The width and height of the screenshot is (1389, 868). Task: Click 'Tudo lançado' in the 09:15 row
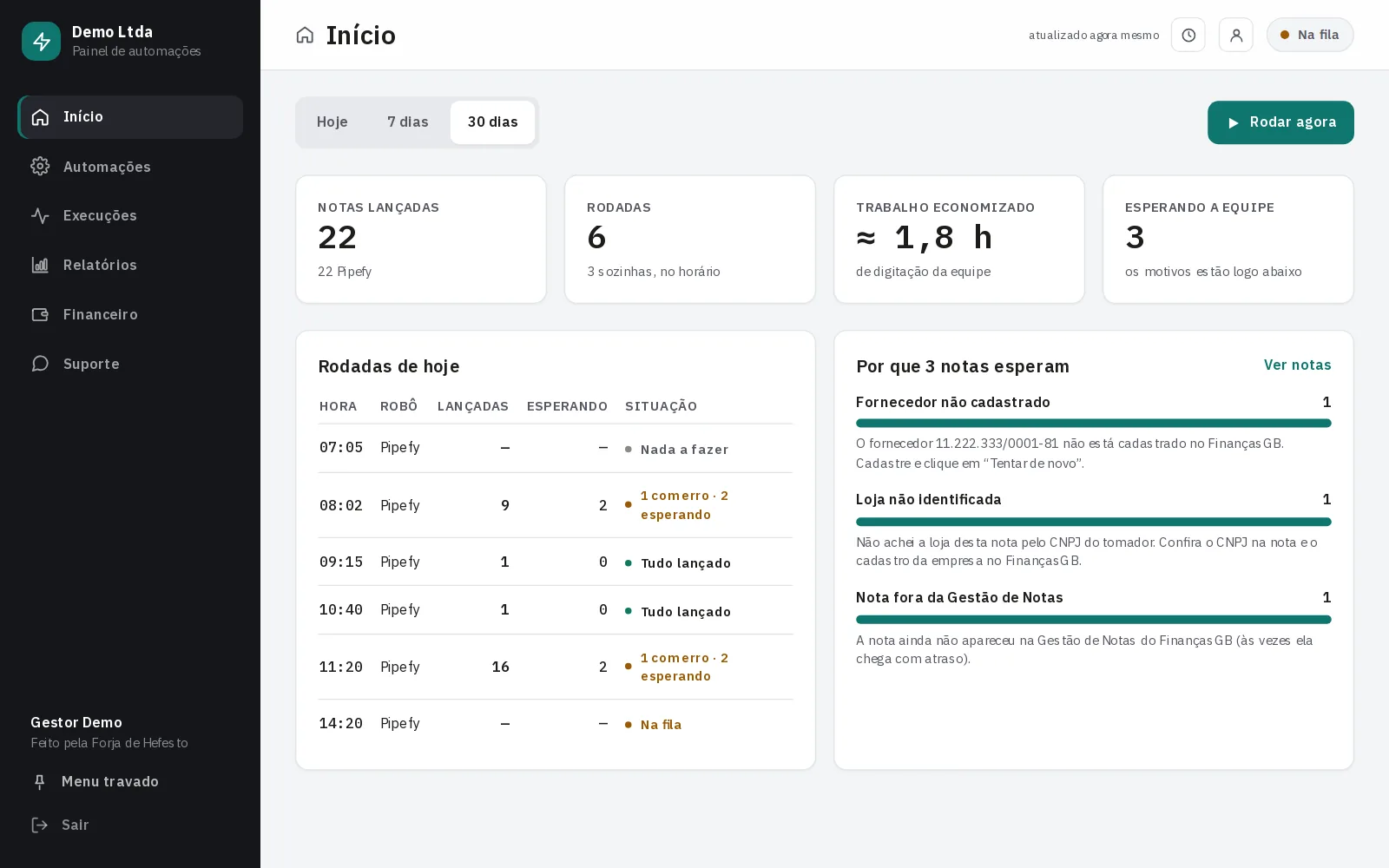tap(678, 563)
